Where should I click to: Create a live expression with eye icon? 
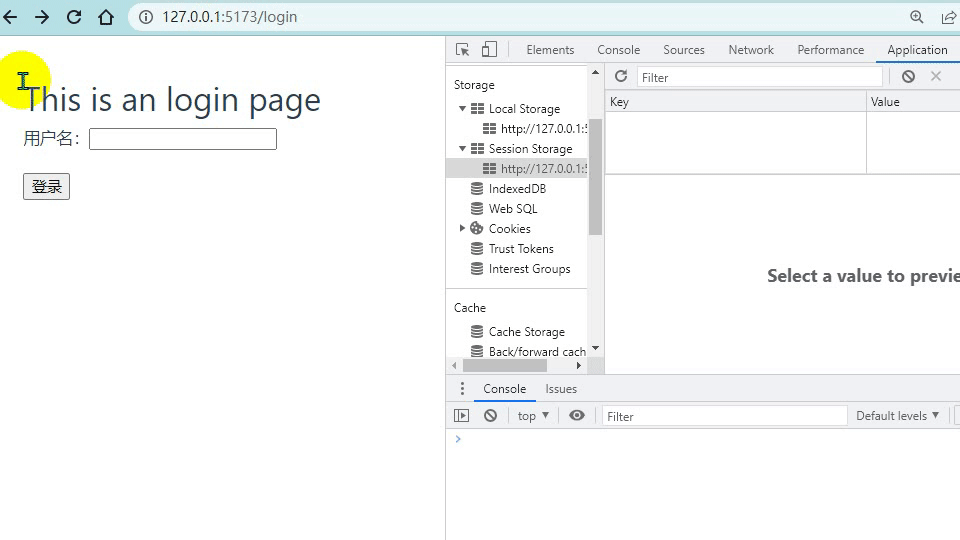pos(577,416)
